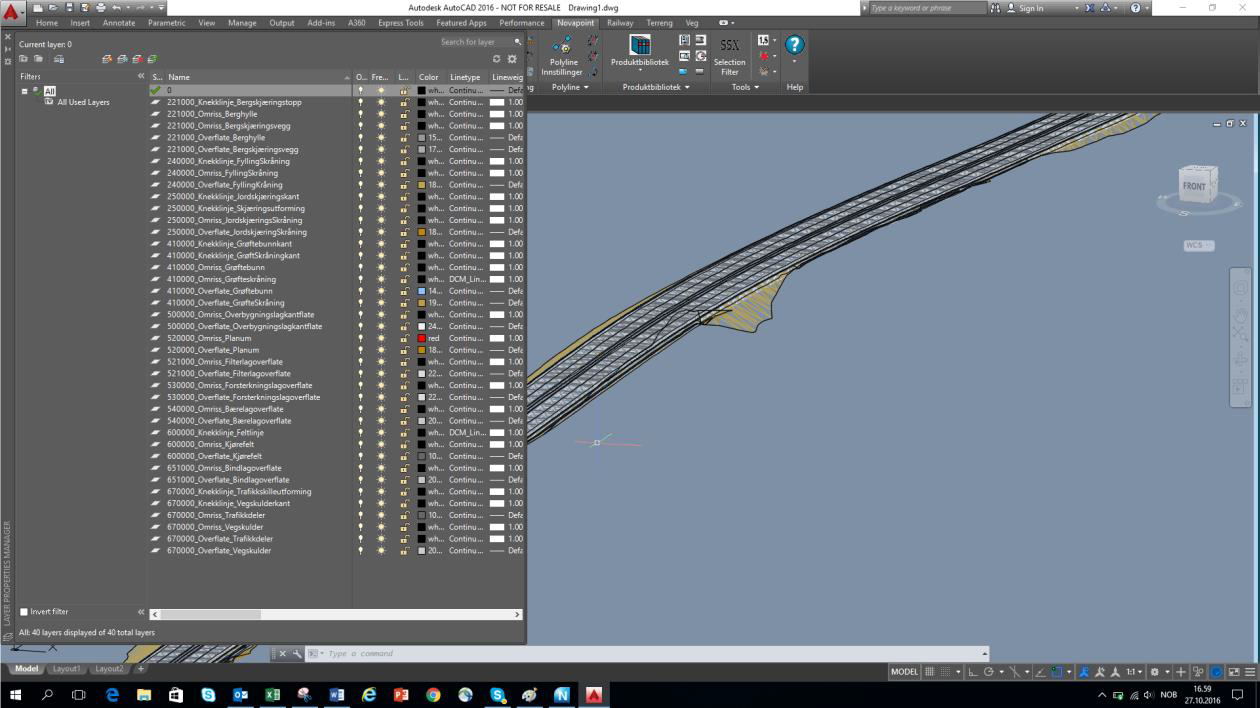Open the AutoCAD application menu button
This screenshot has height=708, width=1260.
(x=13, y=14)
